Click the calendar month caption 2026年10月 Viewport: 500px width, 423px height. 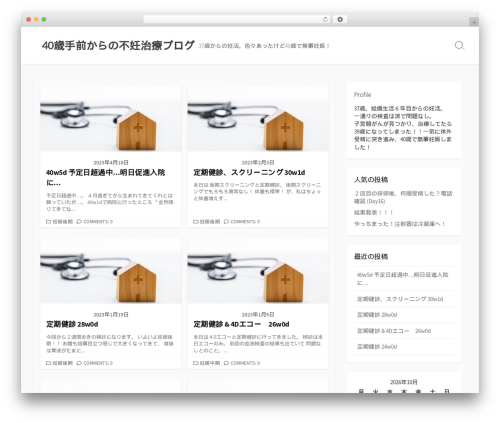coord(404,382)
